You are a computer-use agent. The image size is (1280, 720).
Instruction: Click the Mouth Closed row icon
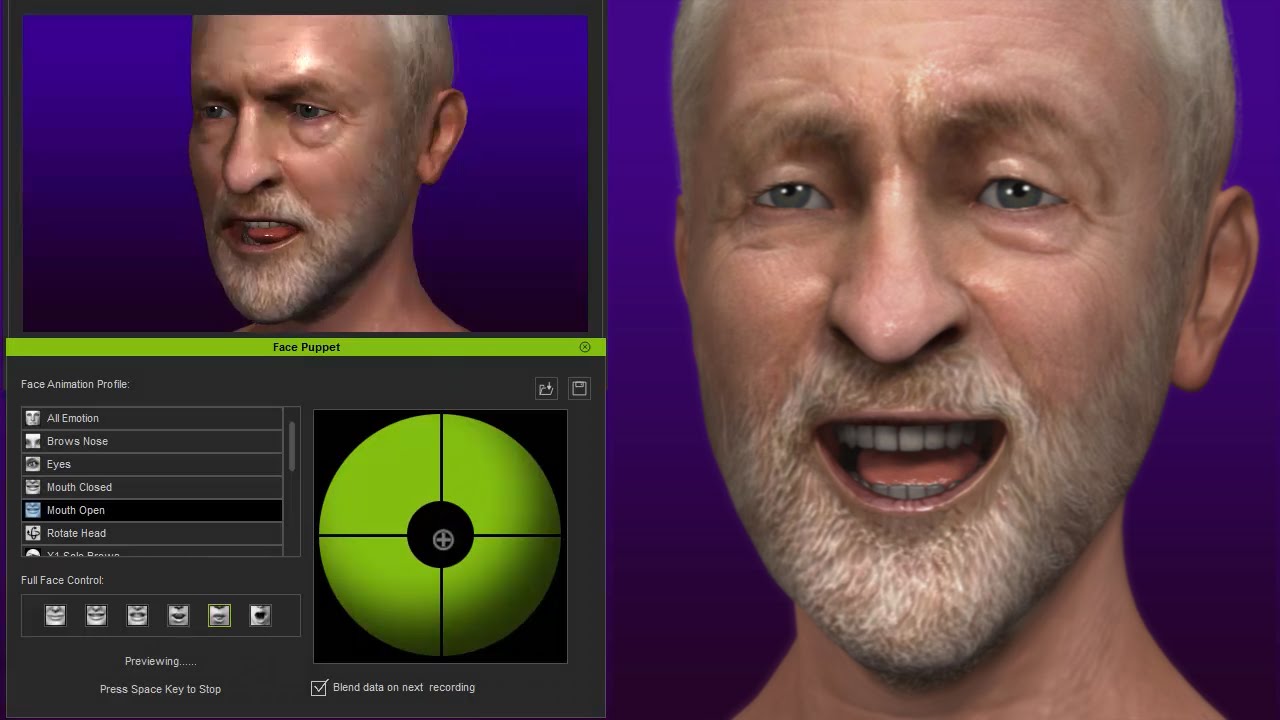33,487
